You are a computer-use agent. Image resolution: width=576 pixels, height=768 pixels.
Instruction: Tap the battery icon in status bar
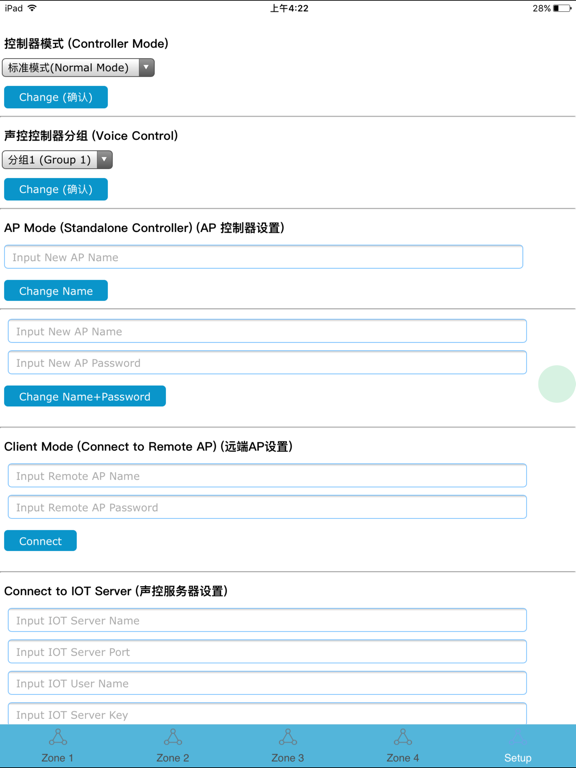[x=562, y=8]
